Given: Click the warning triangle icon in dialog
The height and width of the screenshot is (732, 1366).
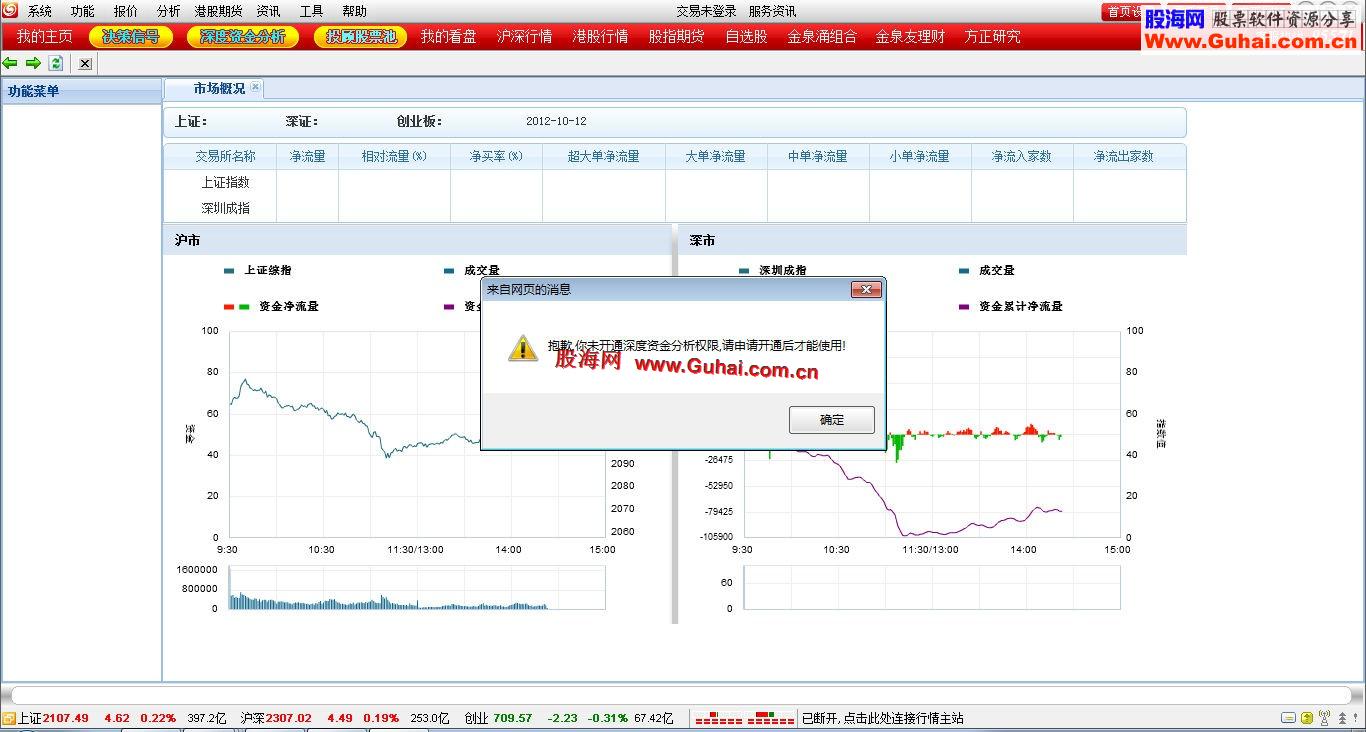Looking at the screenshot, I should tap(522, 347).
